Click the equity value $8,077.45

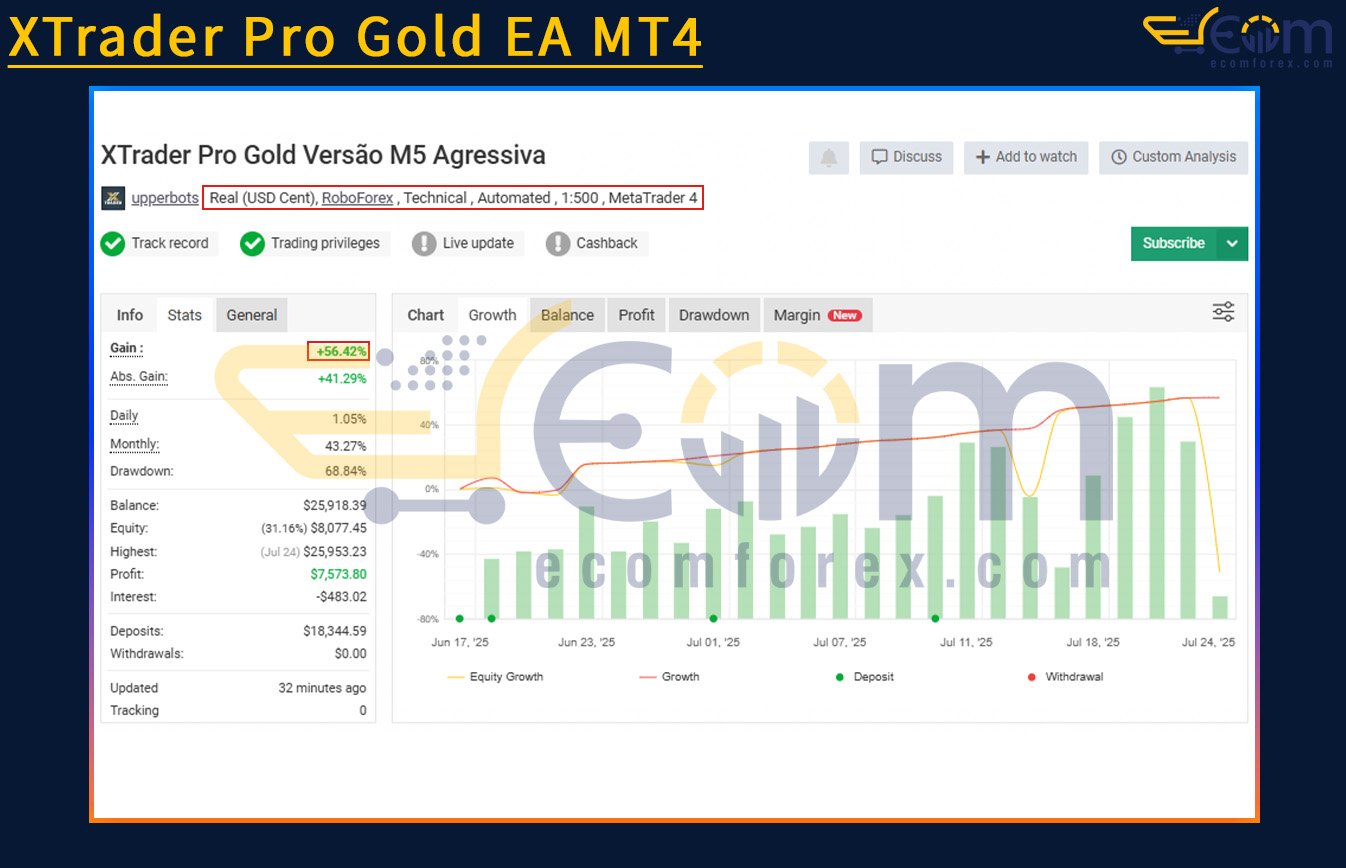click(339, 528)
